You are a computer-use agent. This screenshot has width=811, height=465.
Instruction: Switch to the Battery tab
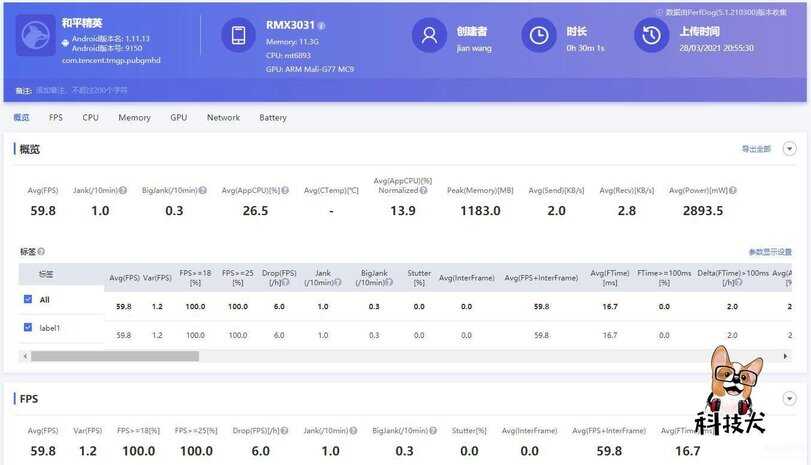click(273, 117)
